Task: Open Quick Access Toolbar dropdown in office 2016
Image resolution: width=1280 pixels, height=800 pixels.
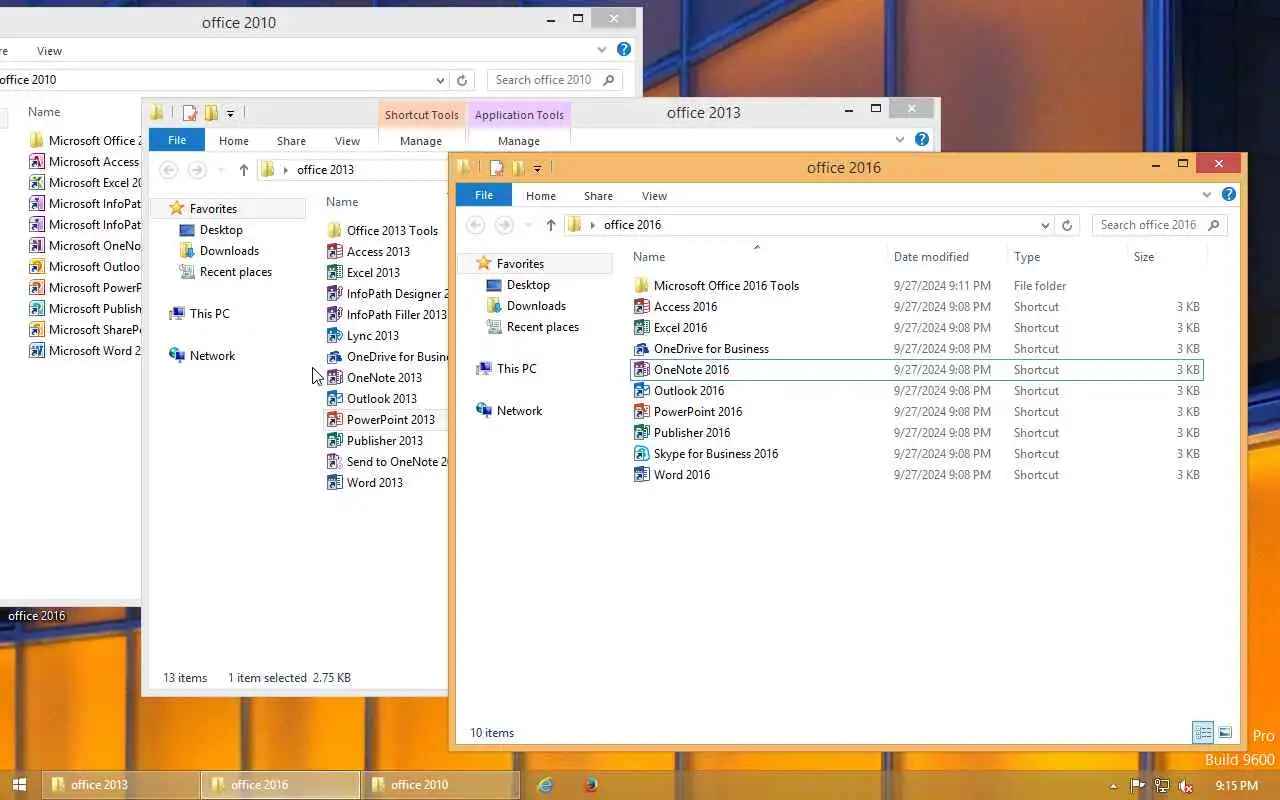Action: click(537, 168)
